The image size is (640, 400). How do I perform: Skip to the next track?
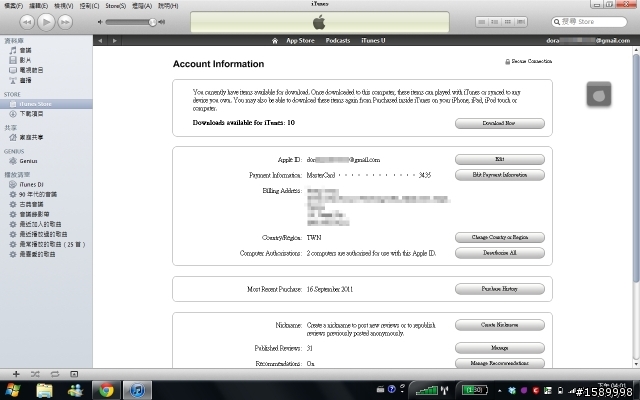65,22
